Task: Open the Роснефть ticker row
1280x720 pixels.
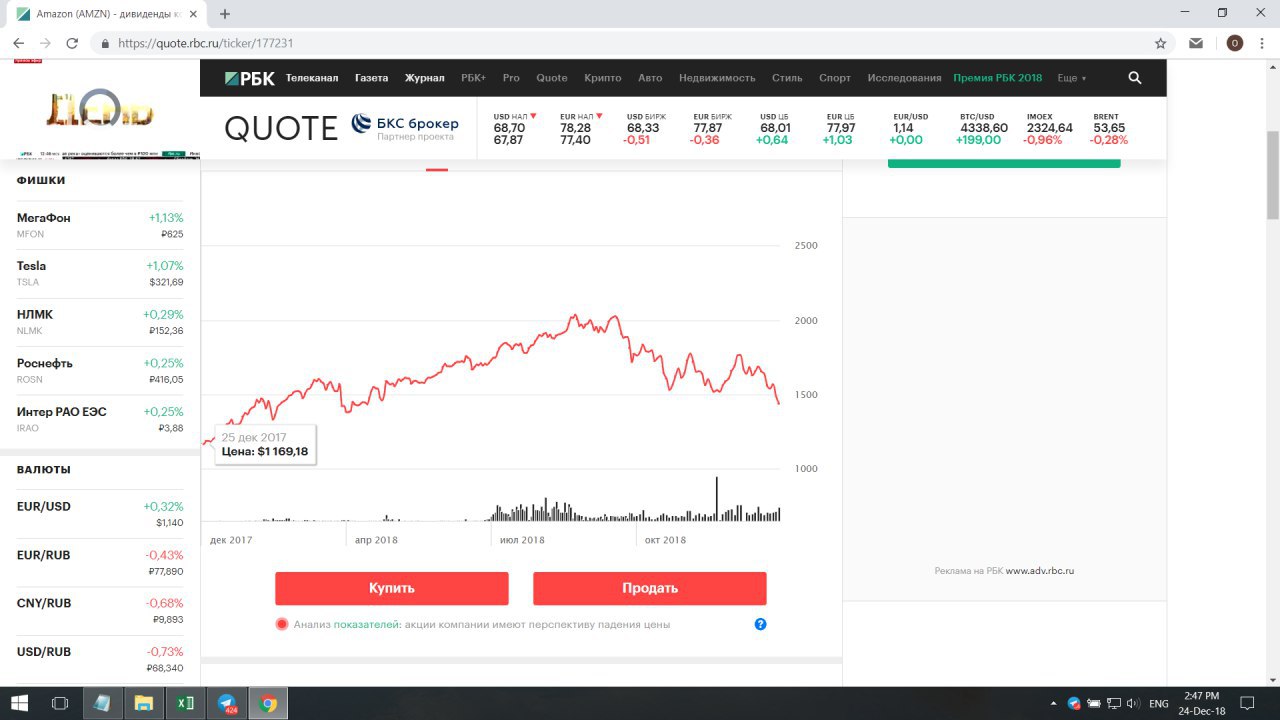Action: (x=100, y=371)
